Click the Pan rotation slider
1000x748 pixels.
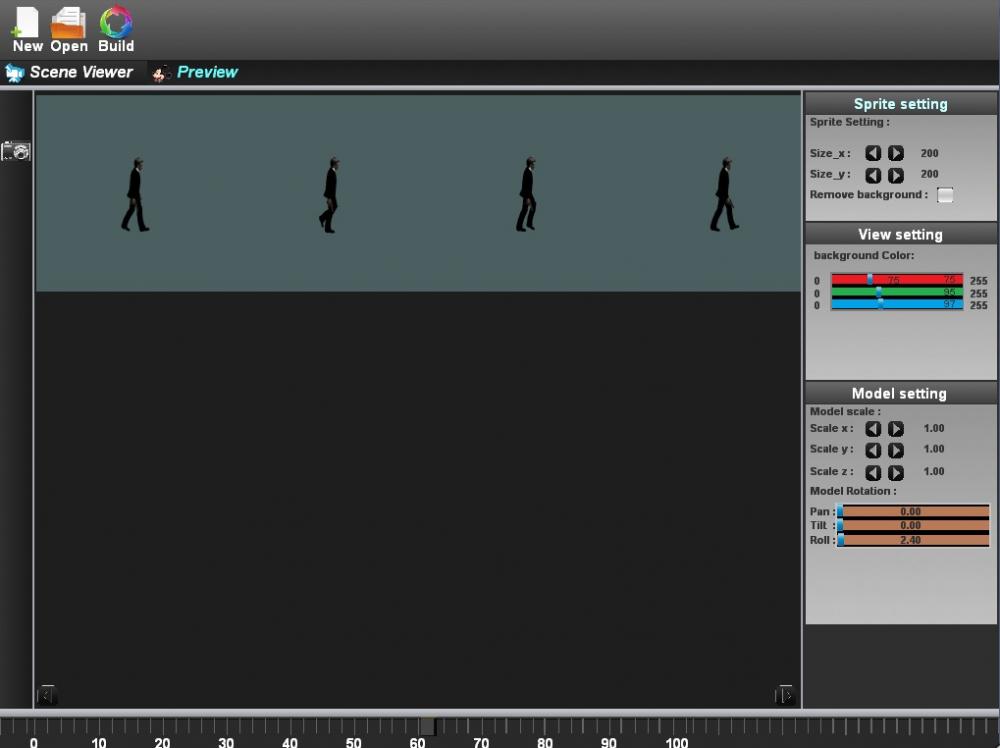pos(913,511)
